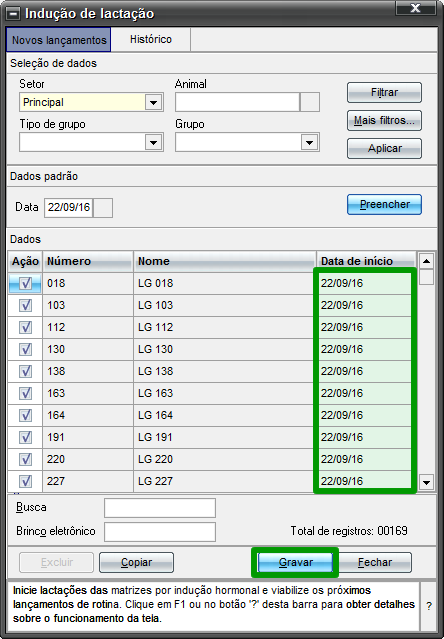The height and width of the screenshot is (639, 444).
Task: Click the Número cell 191
Action: point(88,437)
